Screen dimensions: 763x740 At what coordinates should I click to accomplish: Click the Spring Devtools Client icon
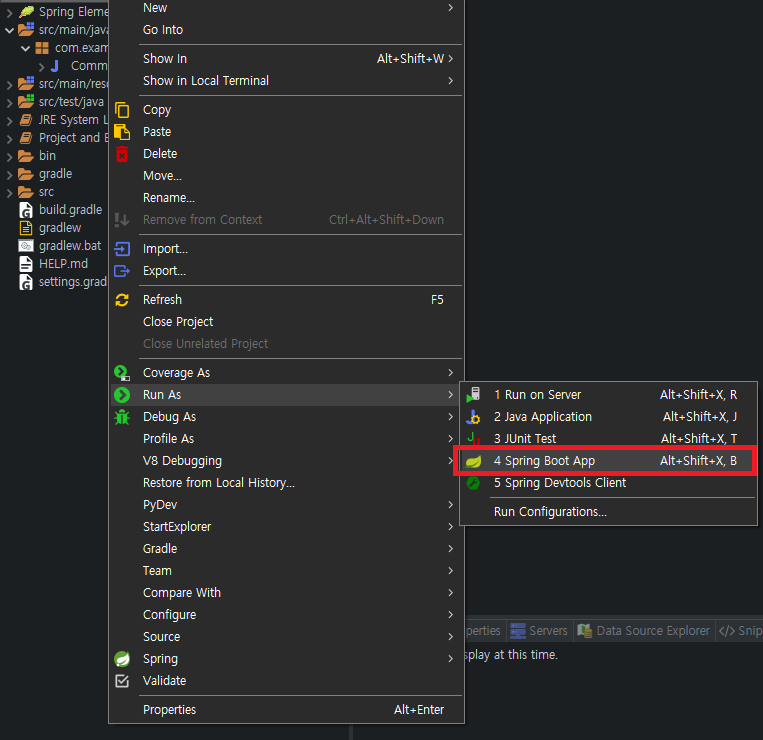[473, 483]
